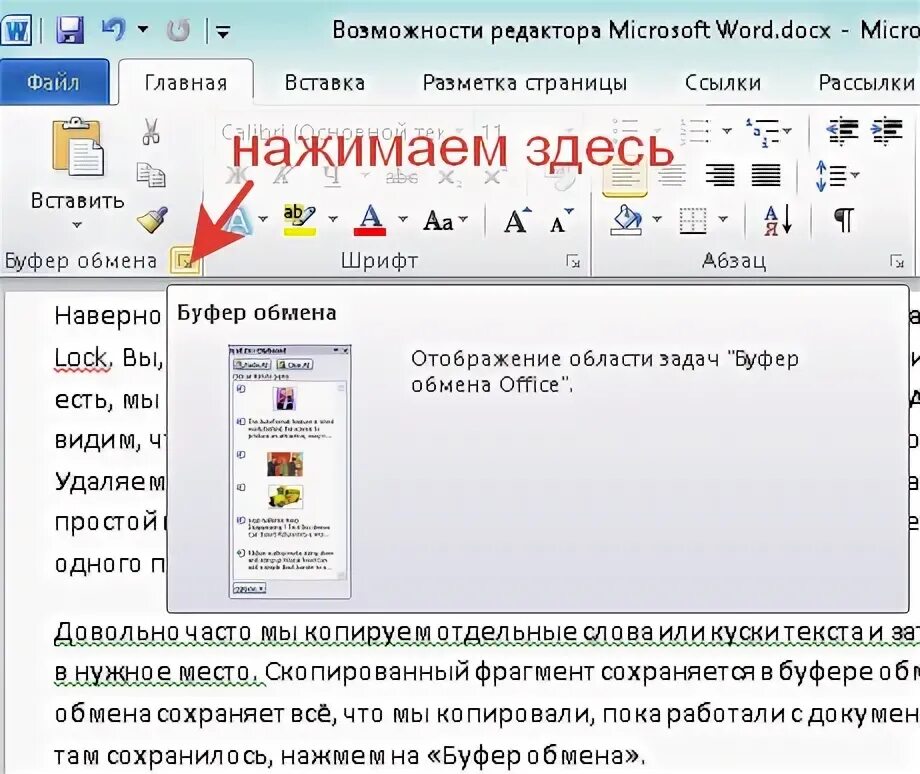Apply the red font color A button
The image size is (920, 774).
pos(370,220)
